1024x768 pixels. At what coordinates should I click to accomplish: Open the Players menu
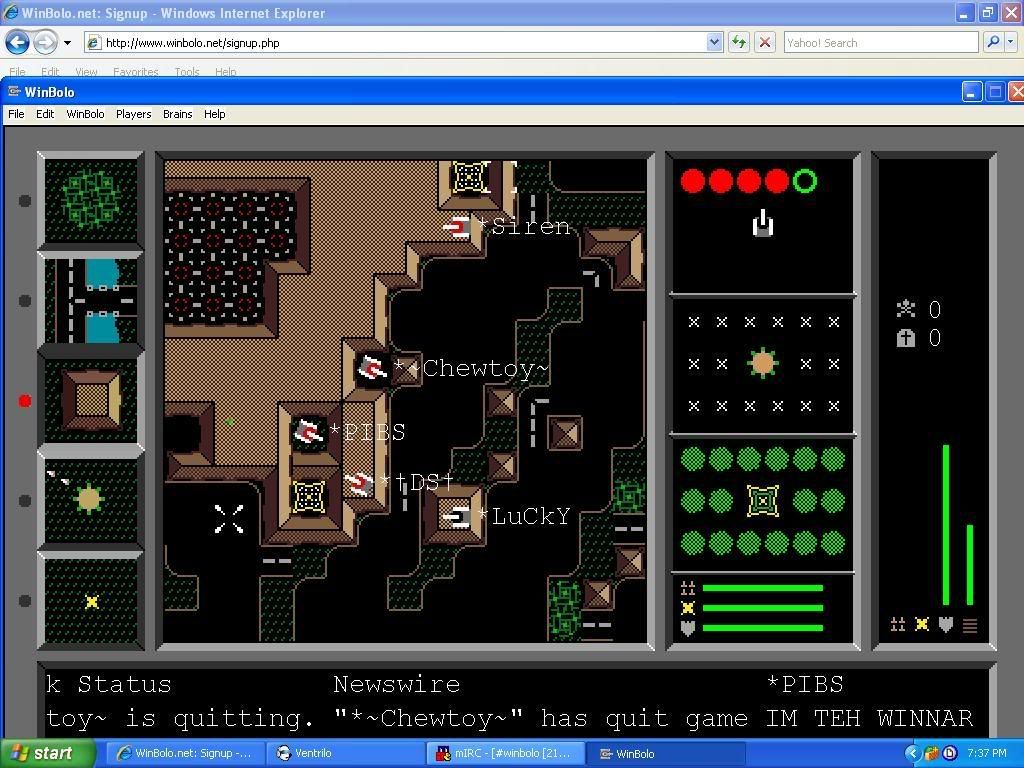click(x=133, y=114)
